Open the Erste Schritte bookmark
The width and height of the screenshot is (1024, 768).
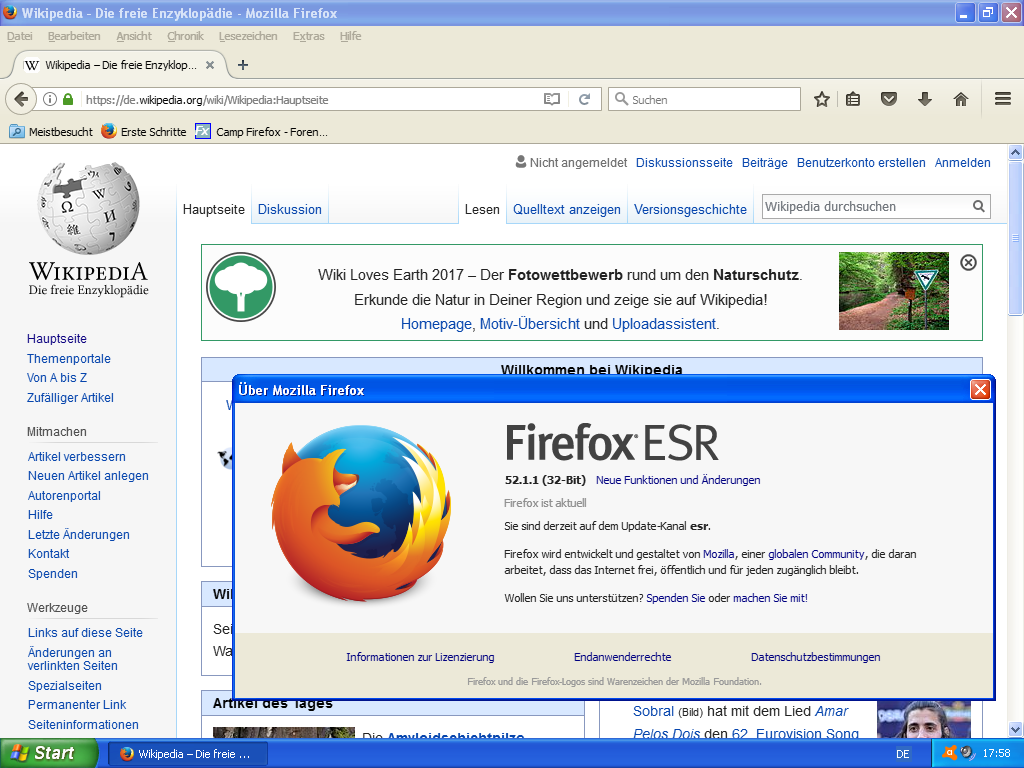point(144,131)
